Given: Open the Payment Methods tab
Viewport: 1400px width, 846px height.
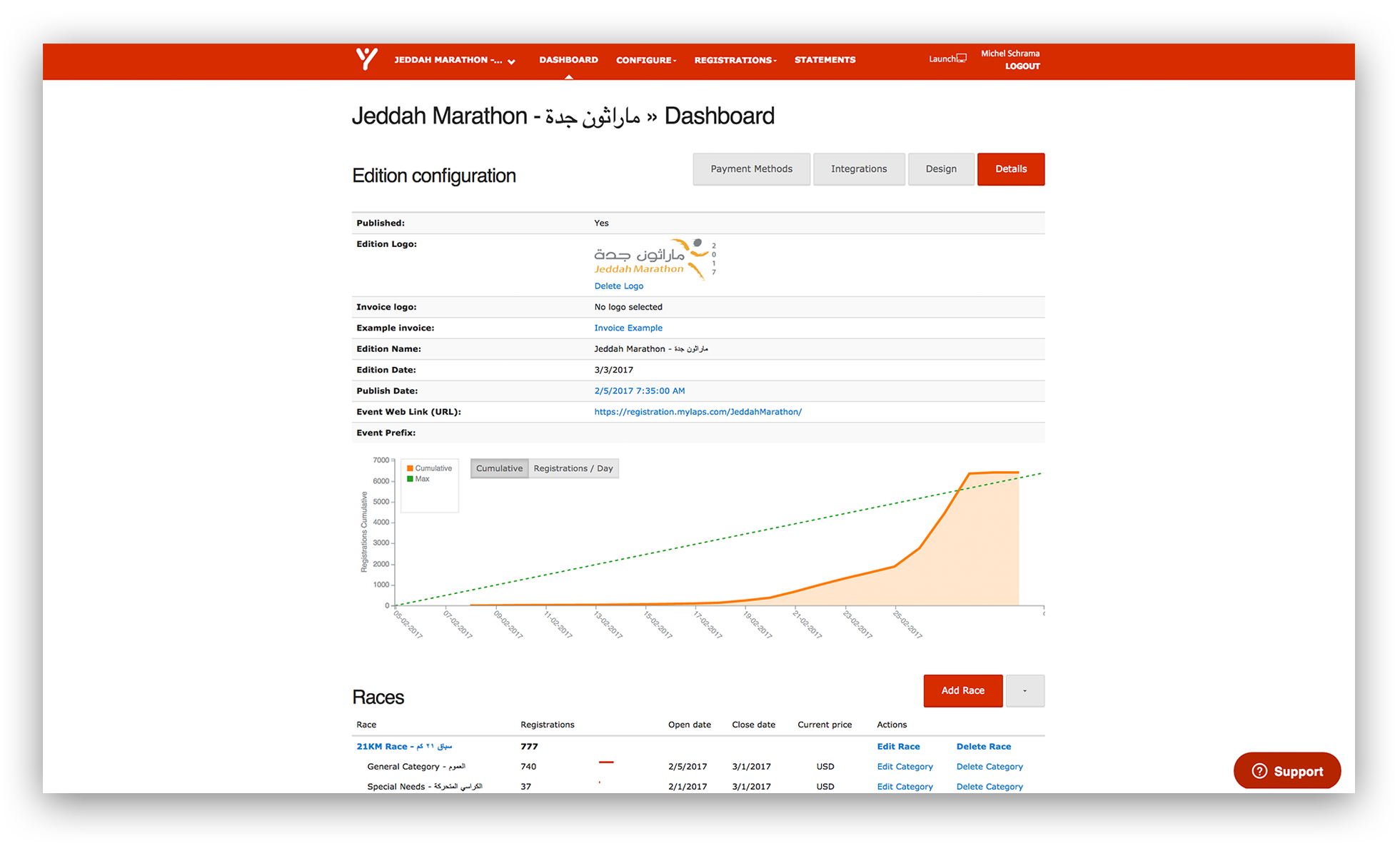Looking at the screenshot, I should (751, 169).
